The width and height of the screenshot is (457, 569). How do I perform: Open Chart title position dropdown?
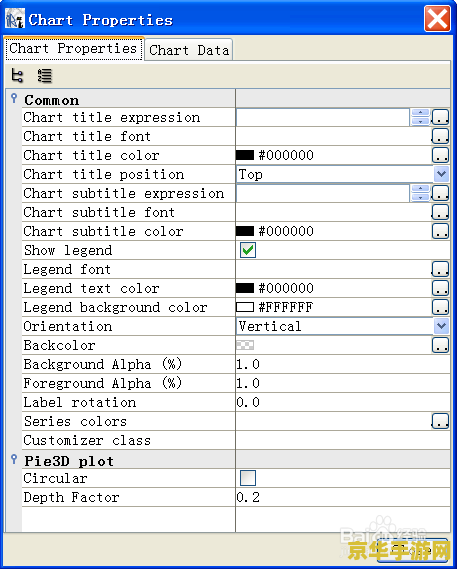[441, 174]
